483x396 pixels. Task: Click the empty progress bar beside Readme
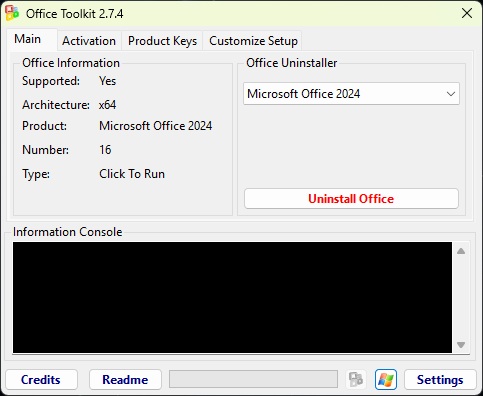click(x=253, y=379)
